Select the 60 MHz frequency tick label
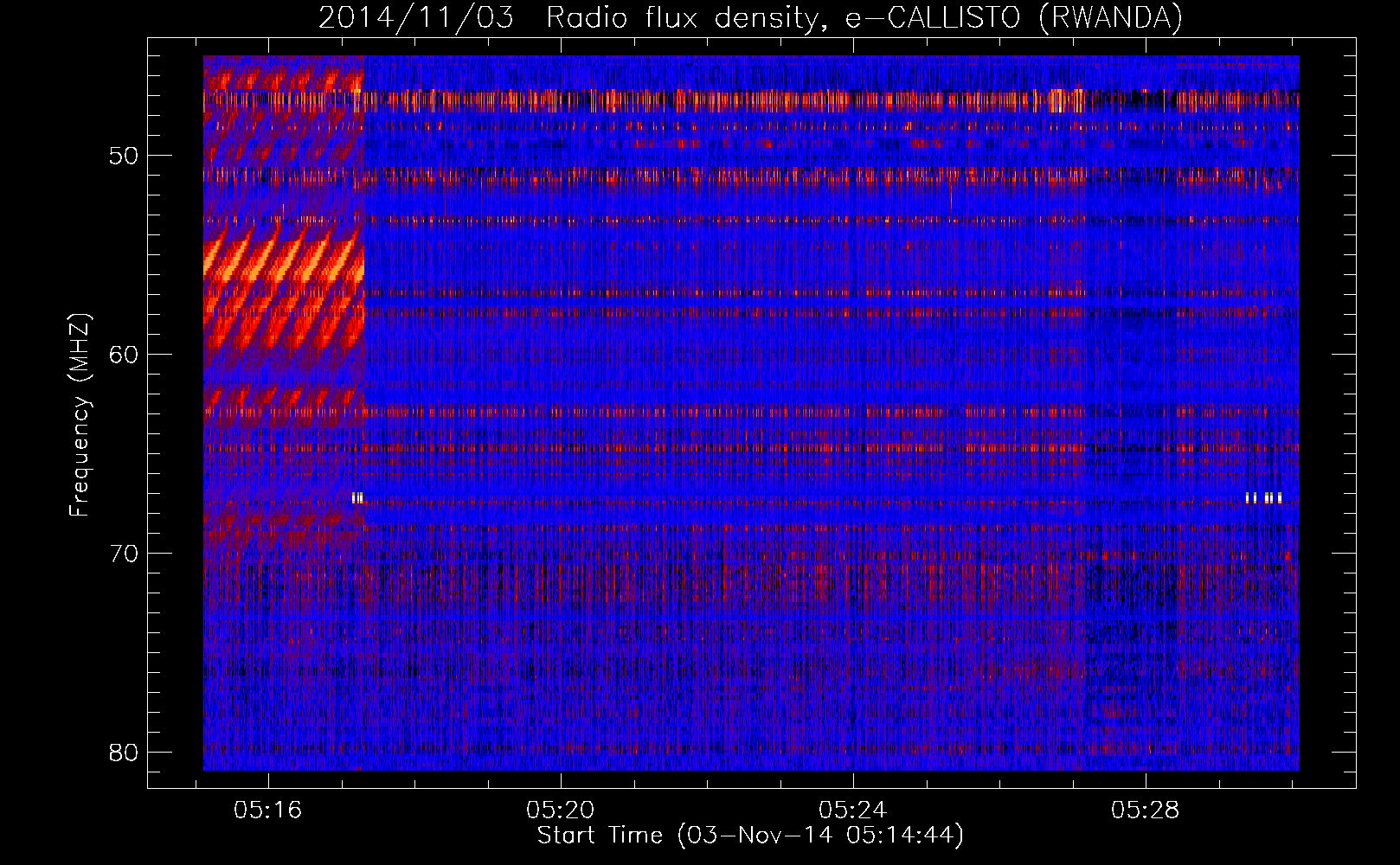This screenshot has height=865, width=1400. pos(124,355)
